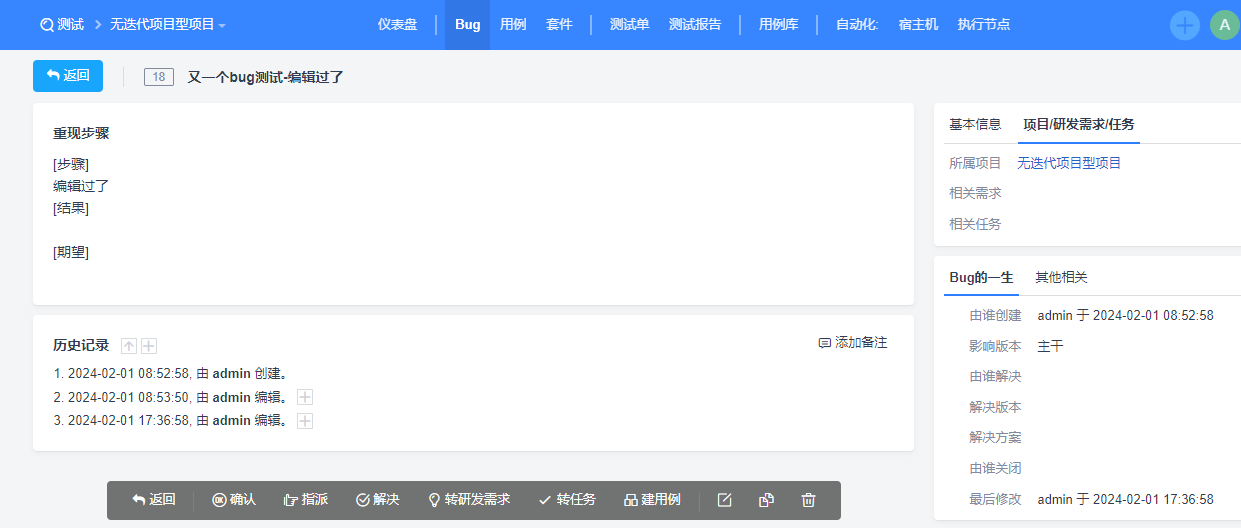Click the 编辑过了 step text
This screenshot has height=528, width=1241.
81,186
